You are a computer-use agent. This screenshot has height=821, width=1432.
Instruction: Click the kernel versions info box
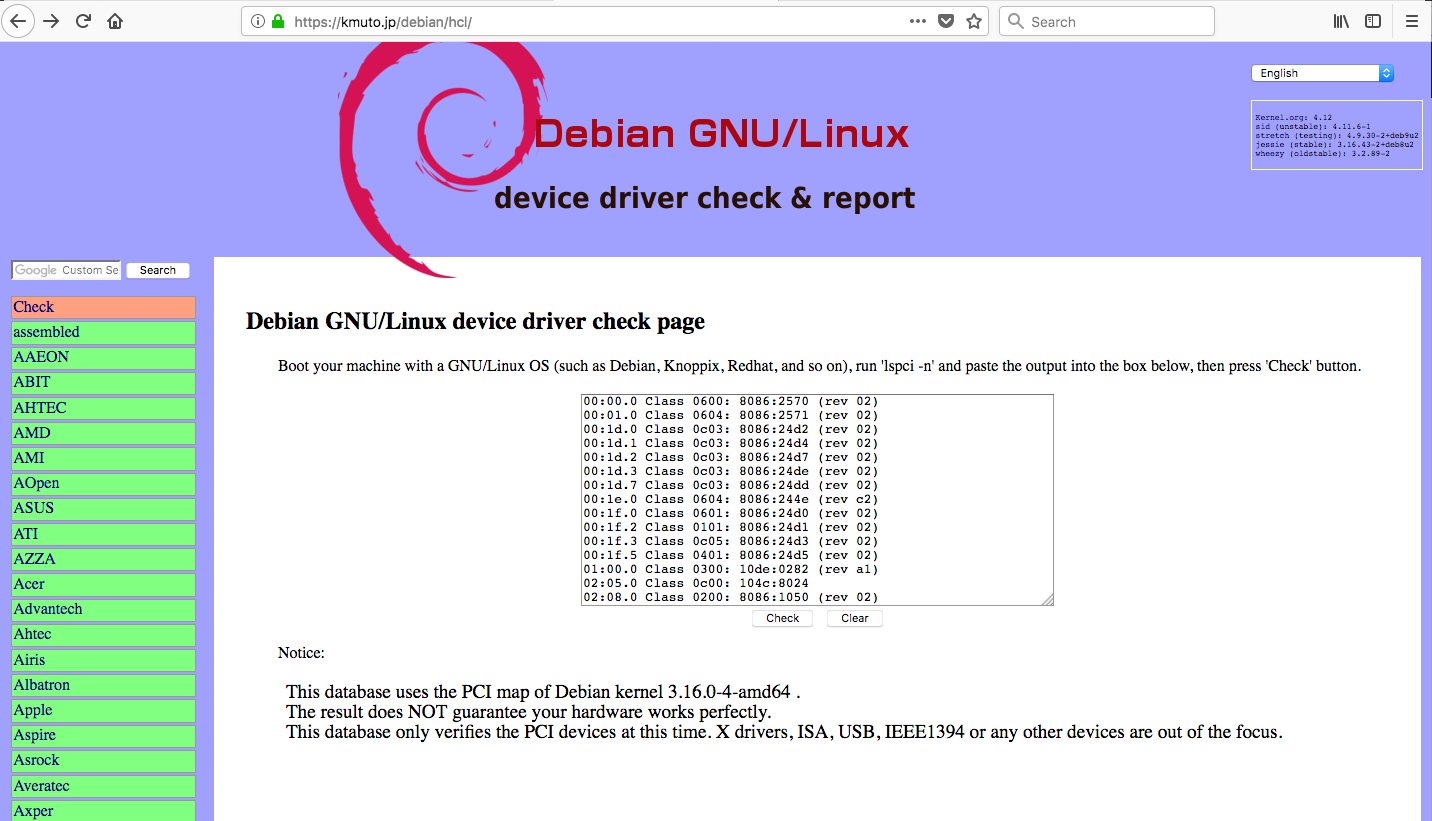(x=1336, y=135)
